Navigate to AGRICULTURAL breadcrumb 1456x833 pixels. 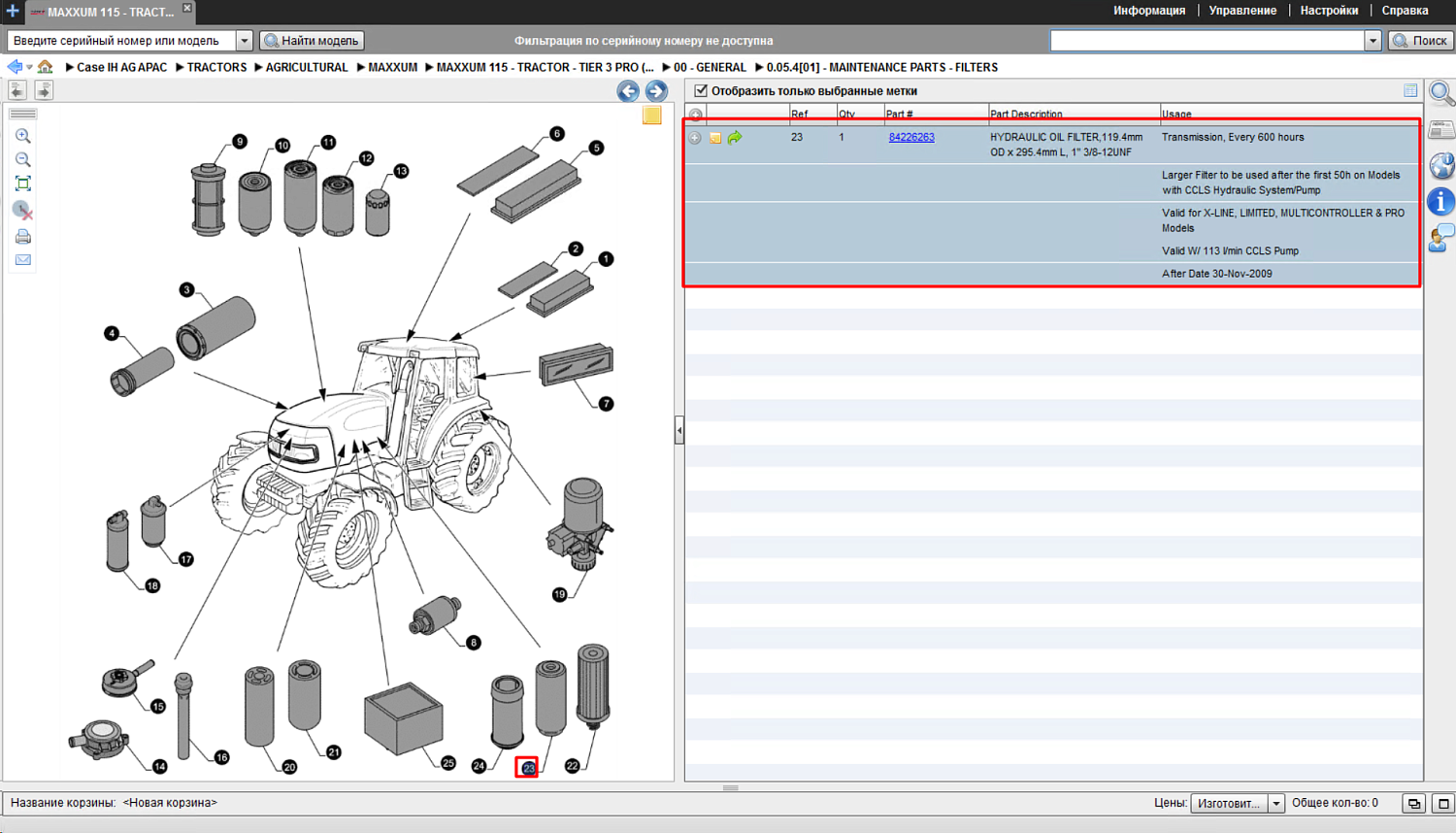click(x=307, y=67)
